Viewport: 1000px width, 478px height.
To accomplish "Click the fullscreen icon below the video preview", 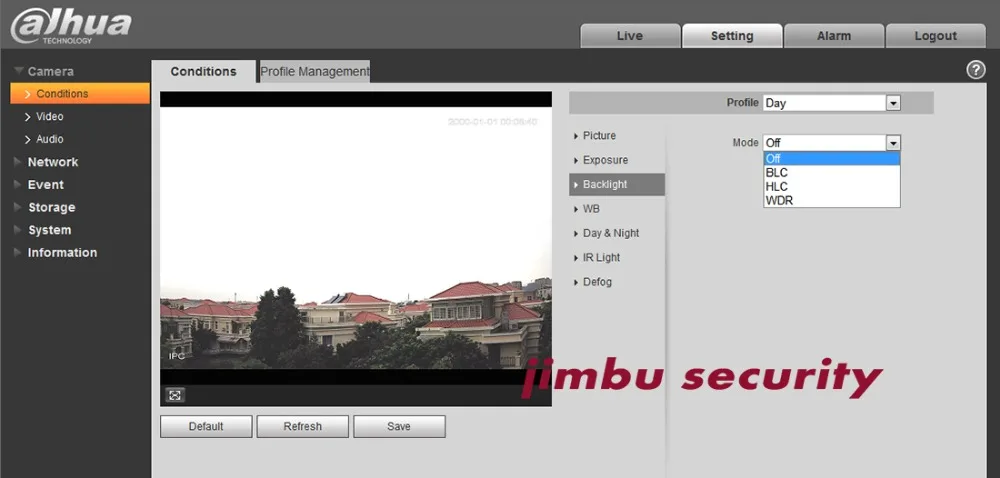I will coord(175,395).
